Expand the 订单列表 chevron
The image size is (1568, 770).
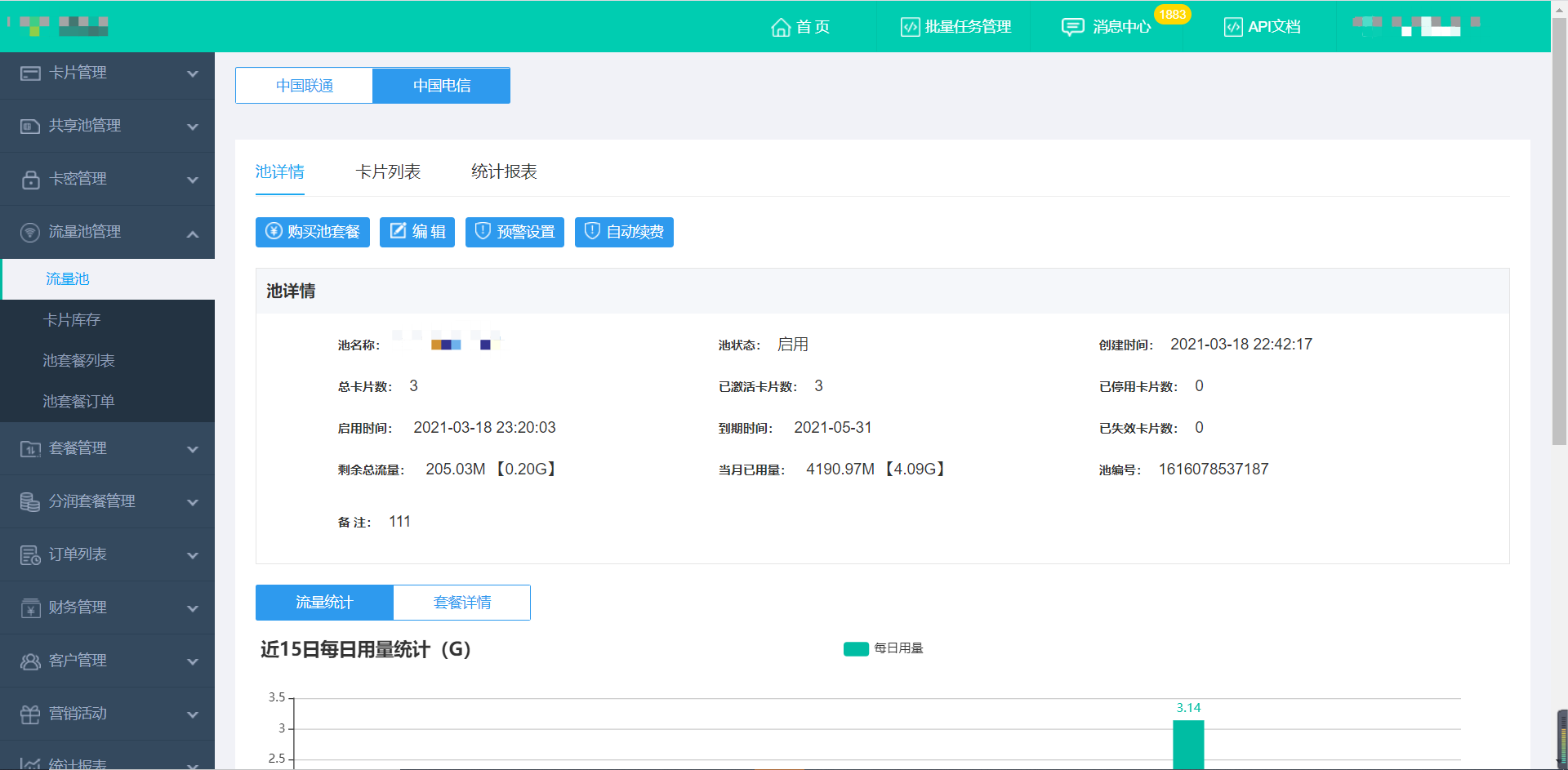click(x=193, y=555)
